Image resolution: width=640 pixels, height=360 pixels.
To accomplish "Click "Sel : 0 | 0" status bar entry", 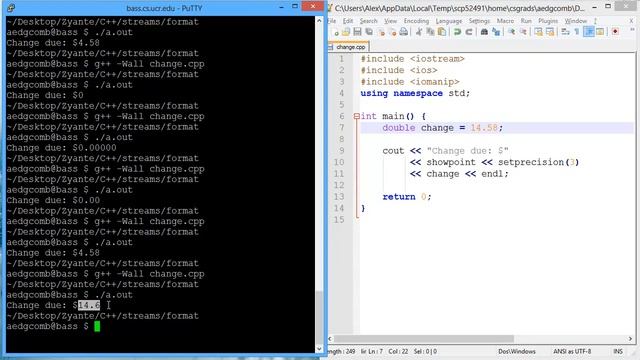I will pyautogui.click(x=425, y=351).
